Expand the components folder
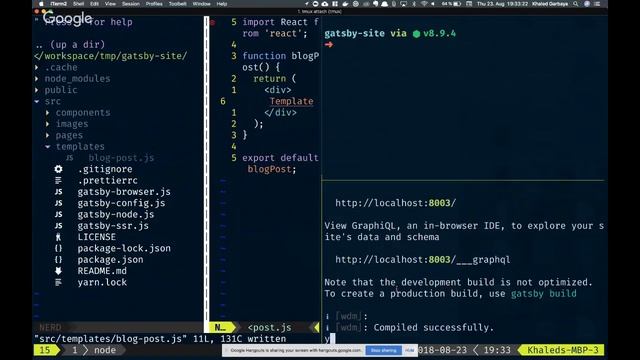 pyautogui.click(x=48, y=113)
